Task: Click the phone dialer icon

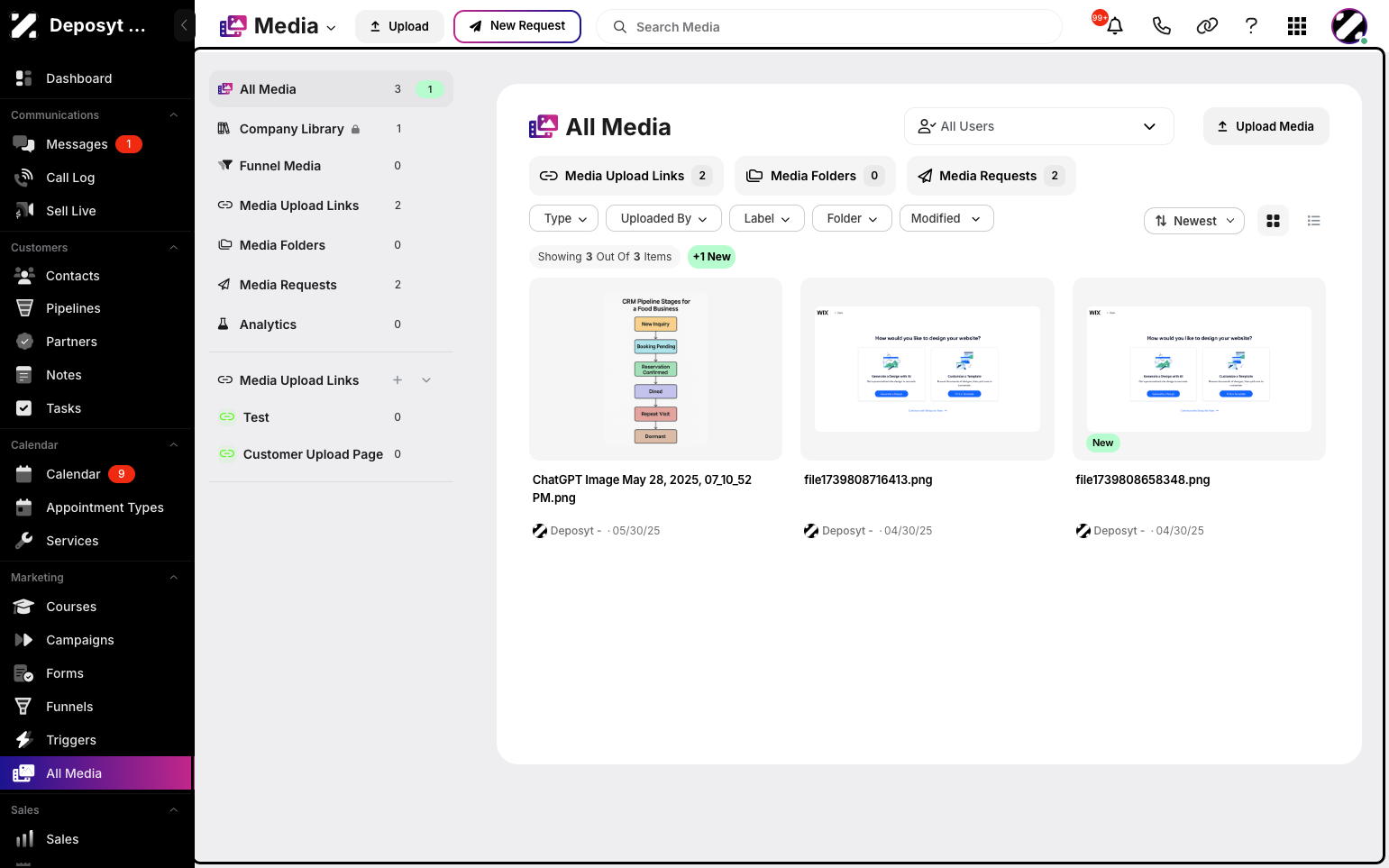Action: pos(1161,26)
